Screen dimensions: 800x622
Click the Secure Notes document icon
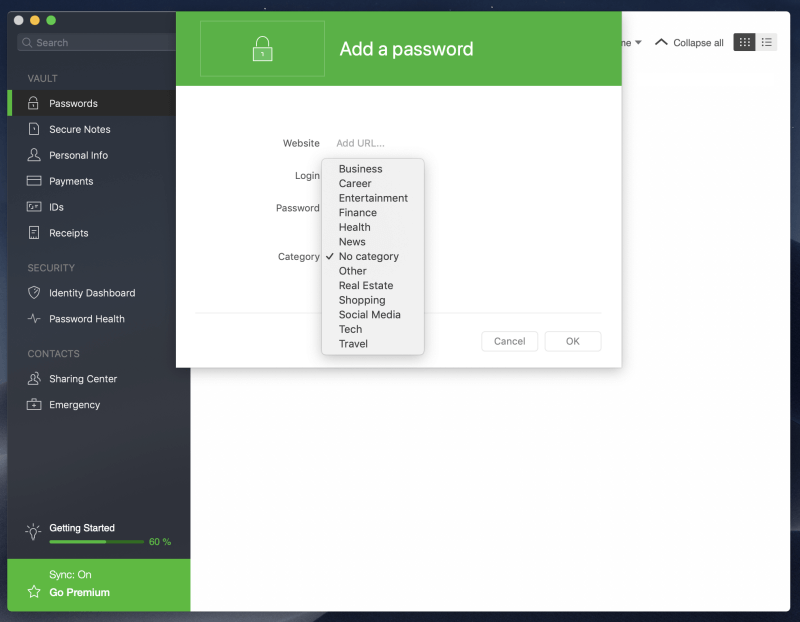[x=34, y=129]
